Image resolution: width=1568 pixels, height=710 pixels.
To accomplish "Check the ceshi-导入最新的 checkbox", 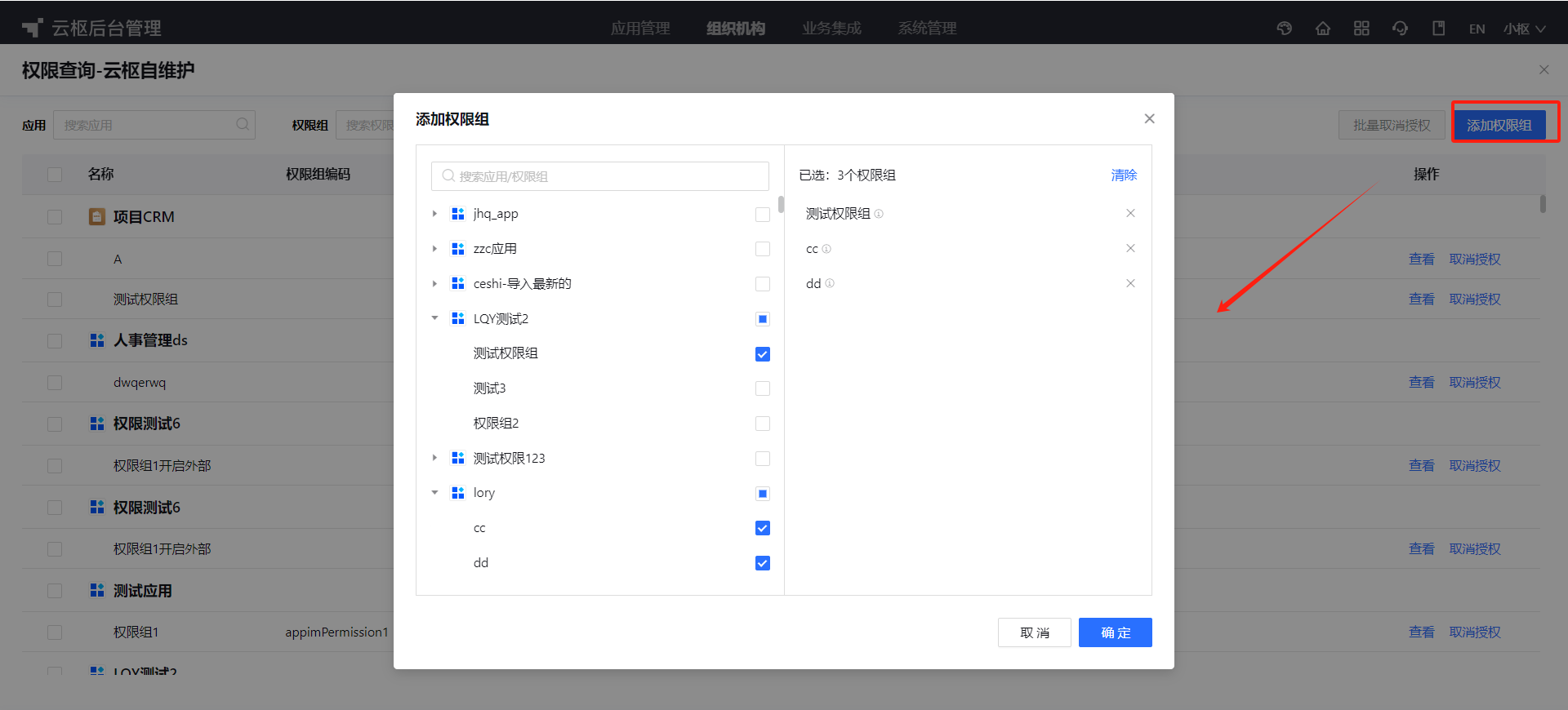I will [x=763, y=284].
